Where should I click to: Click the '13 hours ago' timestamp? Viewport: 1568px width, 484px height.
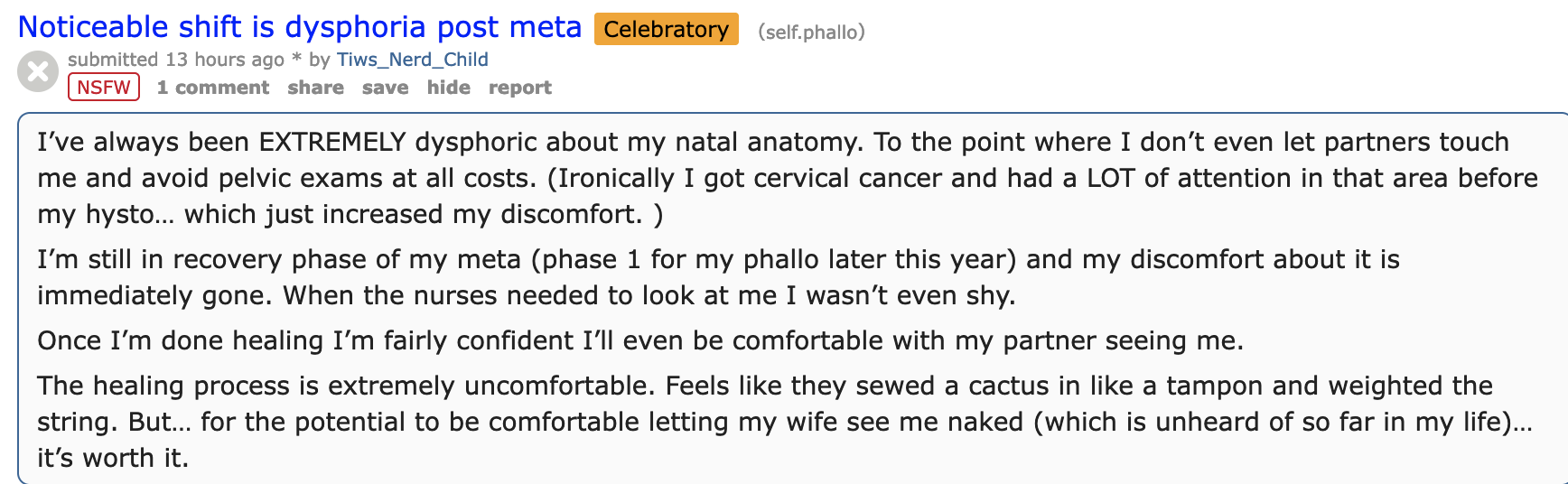[x=225, y=60]
